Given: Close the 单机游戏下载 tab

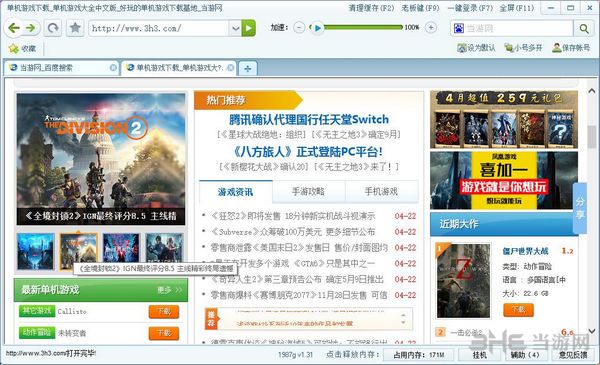Looking at the screenshot, I should (x=231, y=68).
